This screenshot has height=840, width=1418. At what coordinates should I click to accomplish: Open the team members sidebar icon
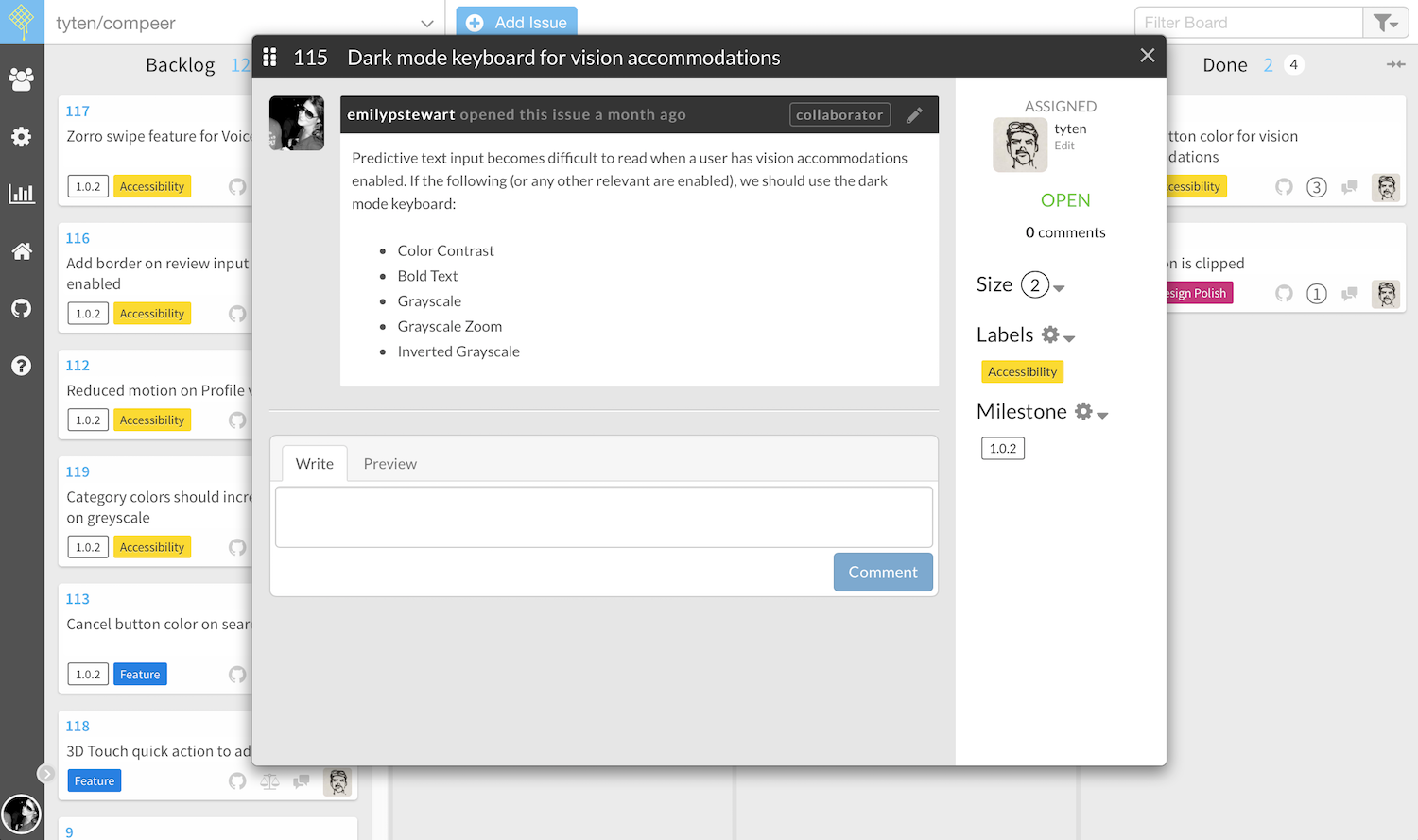[x=22, y=79]
